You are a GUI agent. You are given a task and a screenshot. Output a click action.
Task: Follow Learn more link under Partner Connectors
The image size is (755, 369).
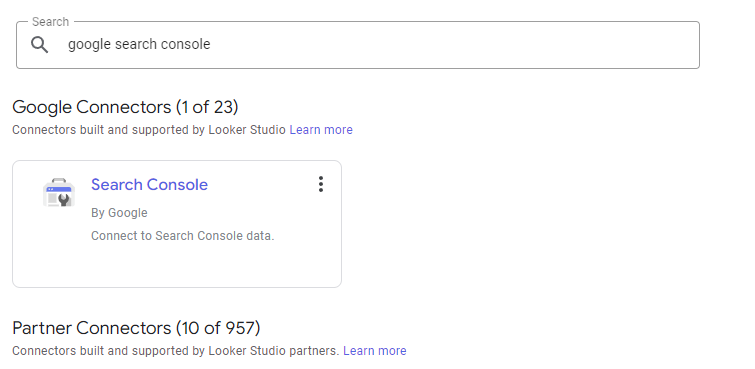pos(375,351)
